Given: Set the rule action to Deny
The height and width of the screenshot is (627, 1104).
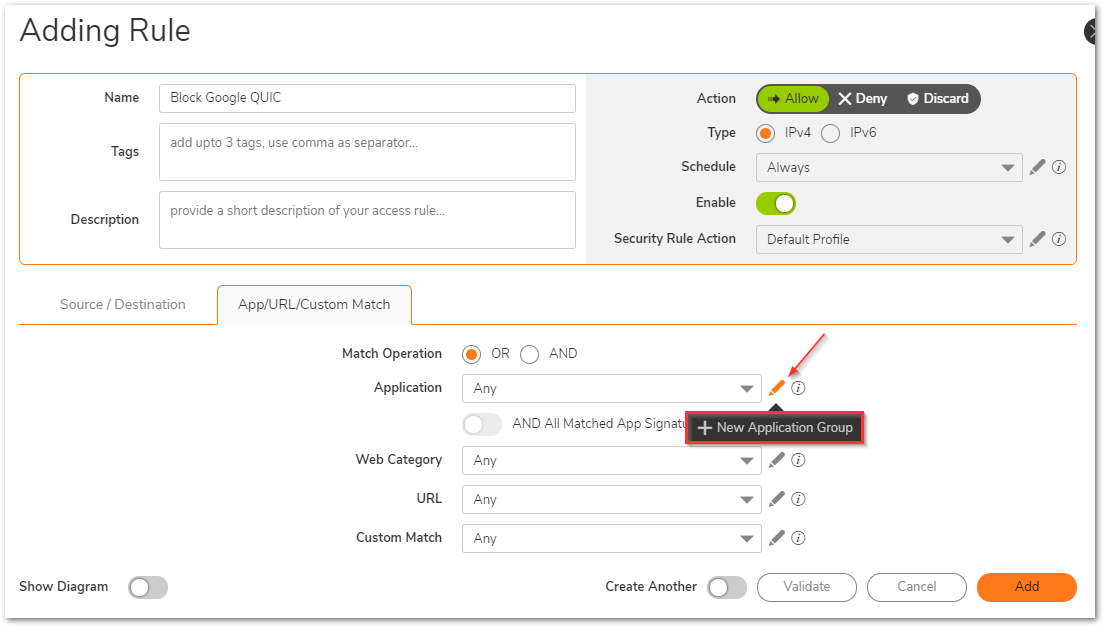Looking at the screenshot, I should coord(863,98).
